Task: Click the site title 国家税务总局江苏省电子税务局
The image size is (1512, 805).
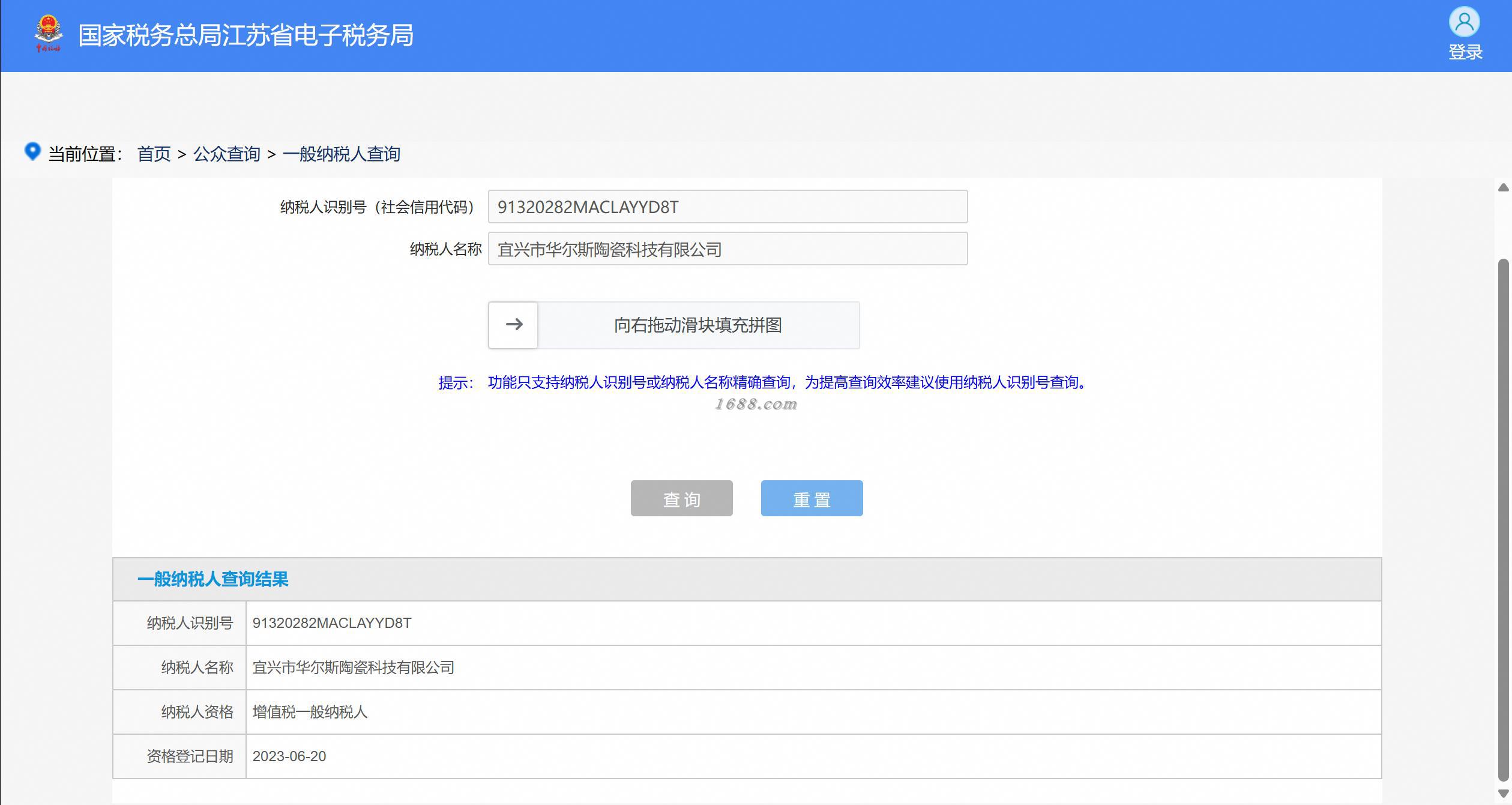Action: click(x=245, y=35)
